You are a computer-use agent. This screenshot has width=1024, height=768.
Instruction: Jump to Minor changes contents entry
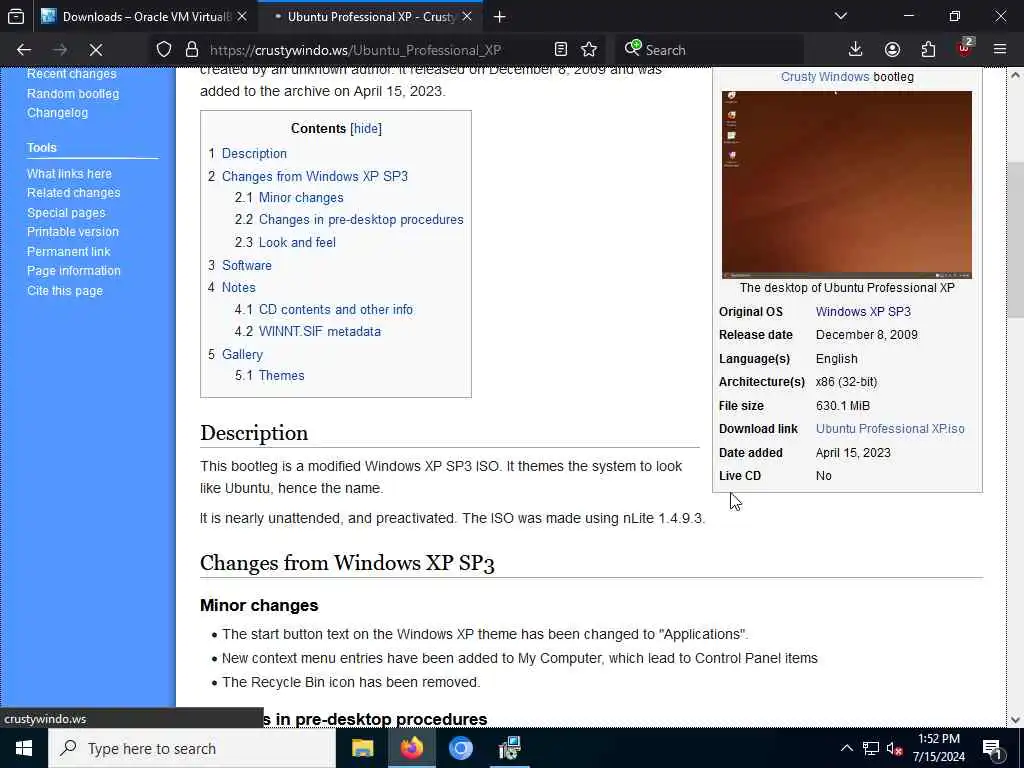[301, 197]
